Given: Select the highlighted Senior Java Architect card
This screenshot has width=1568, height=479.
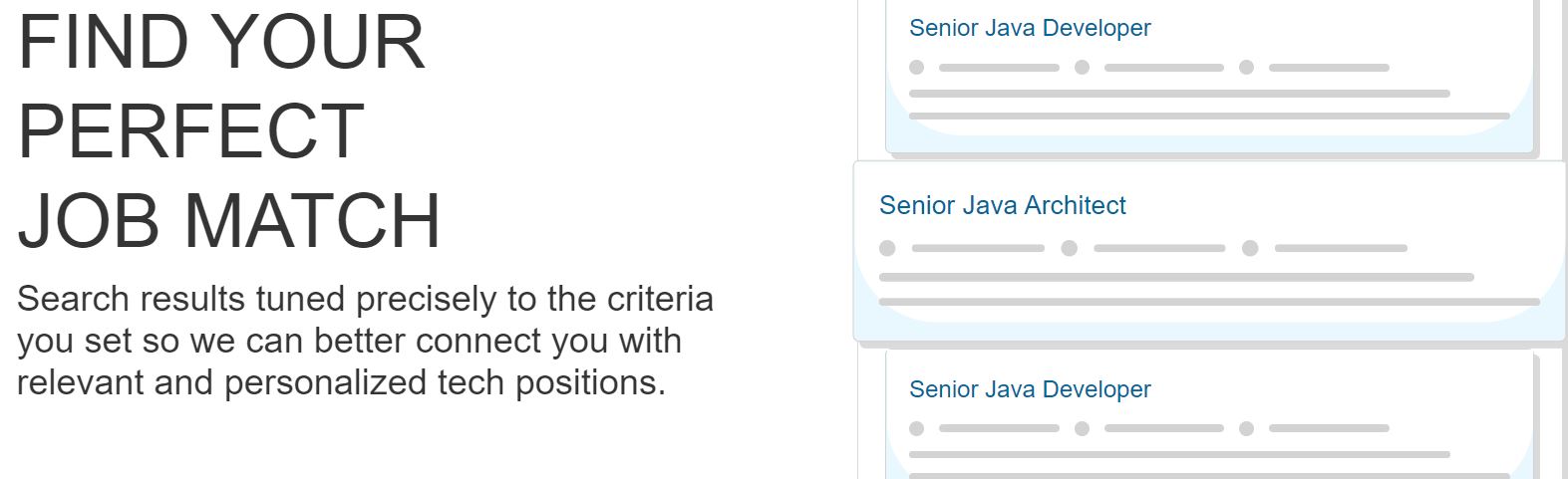Looking at the screenshot, I should [x=1209, y=251].
